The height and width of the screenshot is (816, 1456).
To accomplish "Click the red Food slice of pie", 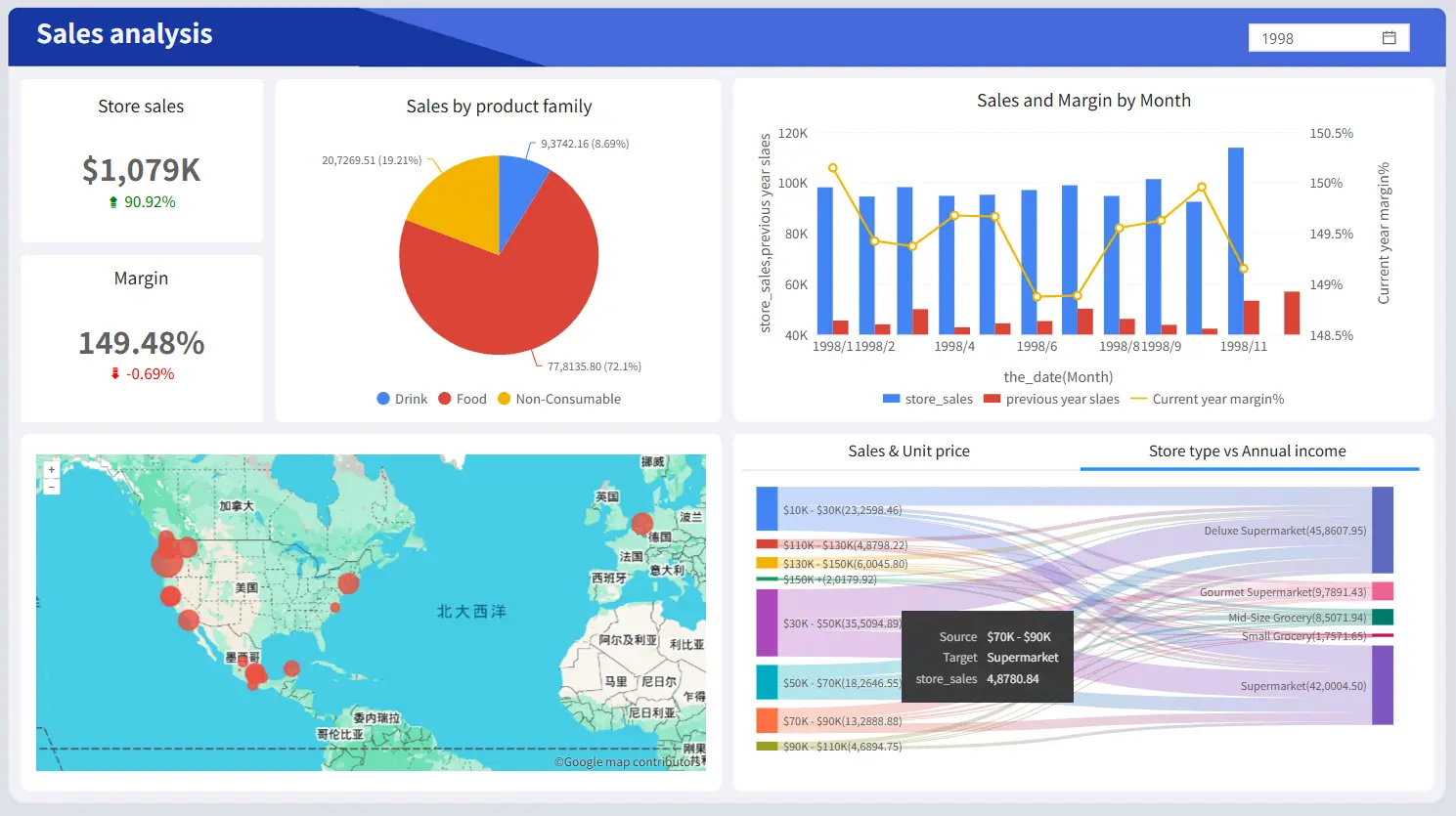I will 508,283.
